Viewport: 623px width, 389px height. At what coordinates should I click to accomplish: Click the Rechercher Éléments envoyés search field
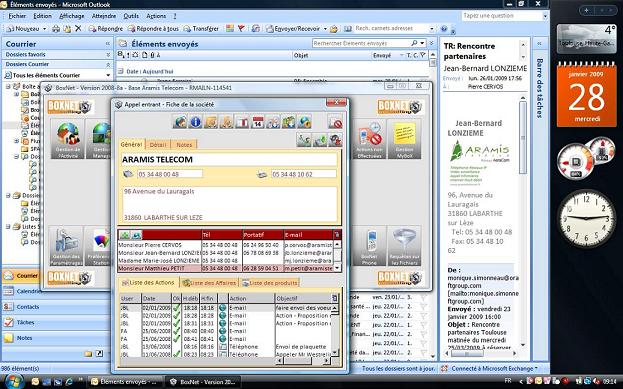click(x=362, y=43)
